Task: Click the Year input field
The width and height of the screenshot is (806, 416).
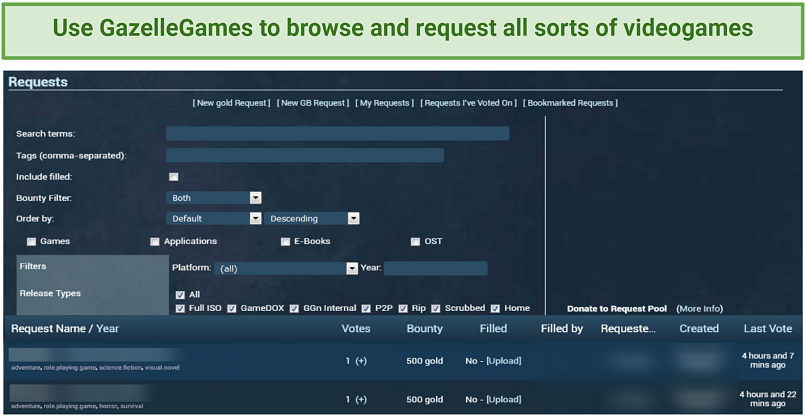Action: coord(435,268)
